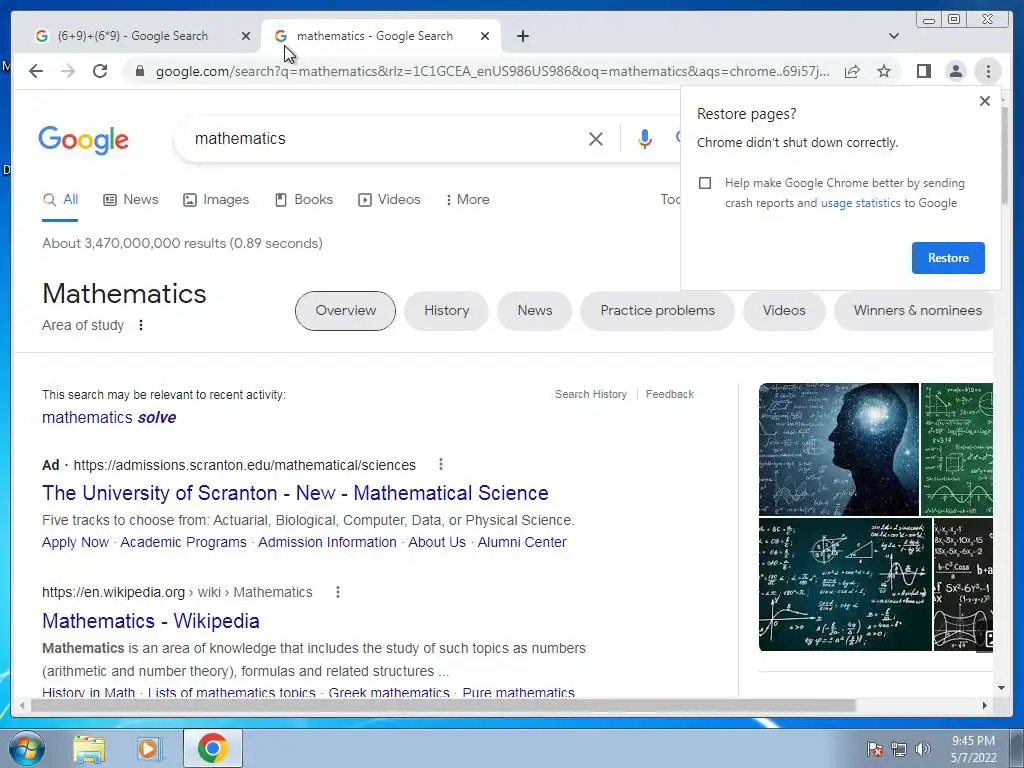Share this page icon in address bar
1024x768 pixels.
852,71
